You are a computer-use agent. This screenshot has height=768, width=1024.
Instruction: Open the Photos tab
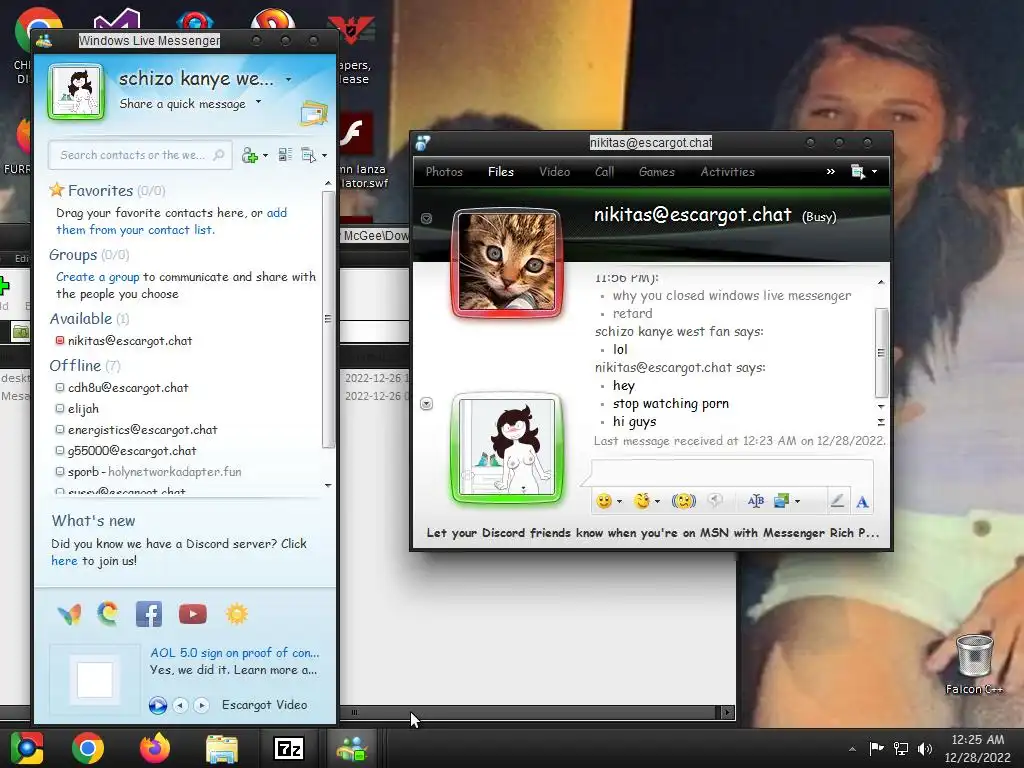444,172
